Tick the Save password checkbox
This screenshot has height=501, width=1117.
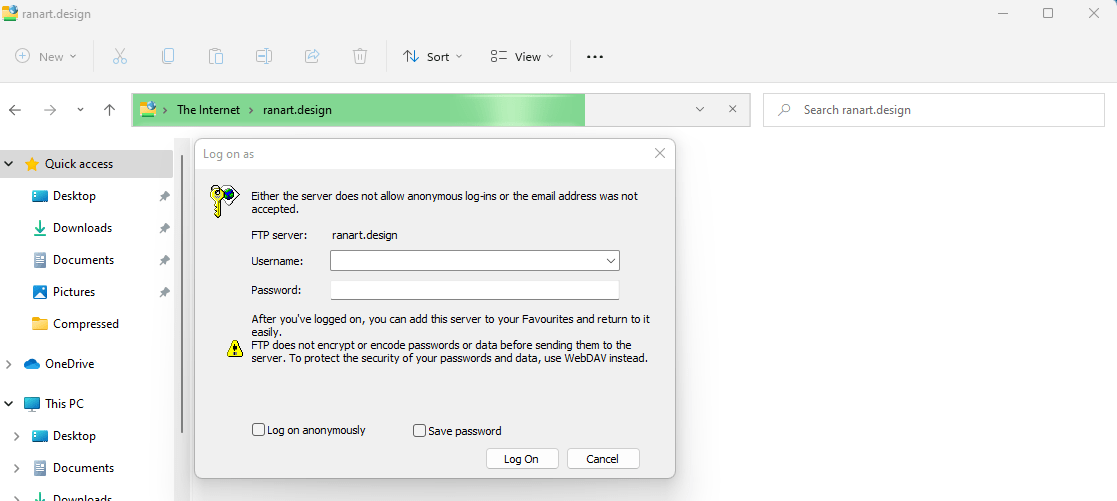tap(420, 430)
